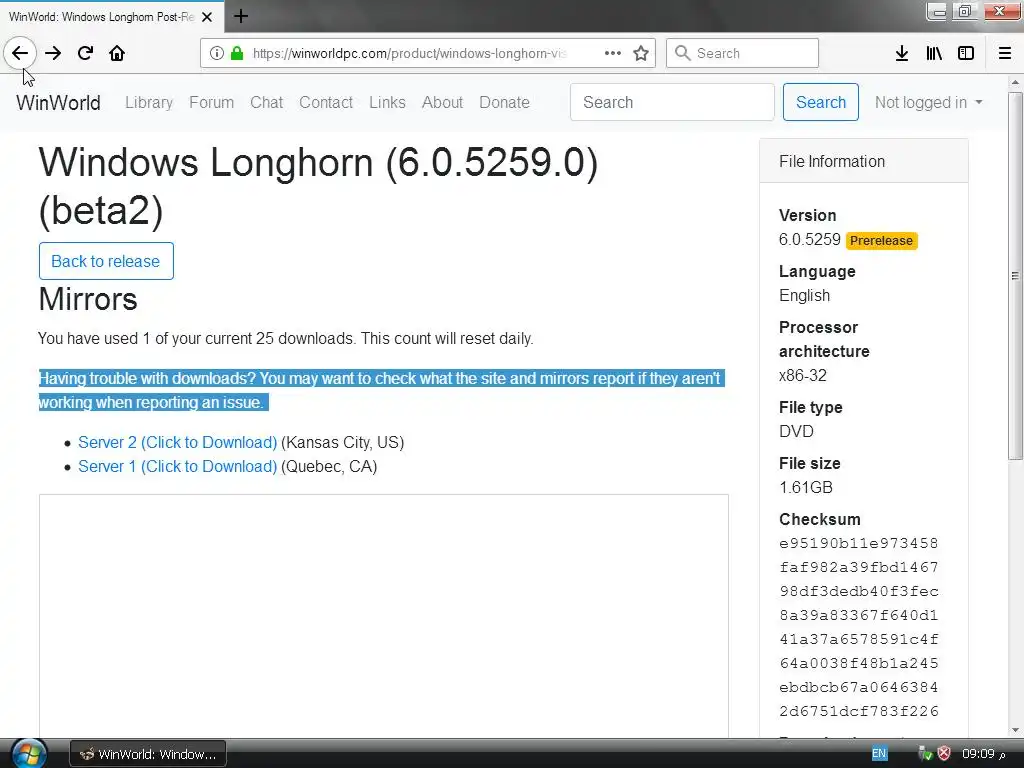Click the version value 6.0.5259
The image size is (1024, 768).
(x=809, y=240)
